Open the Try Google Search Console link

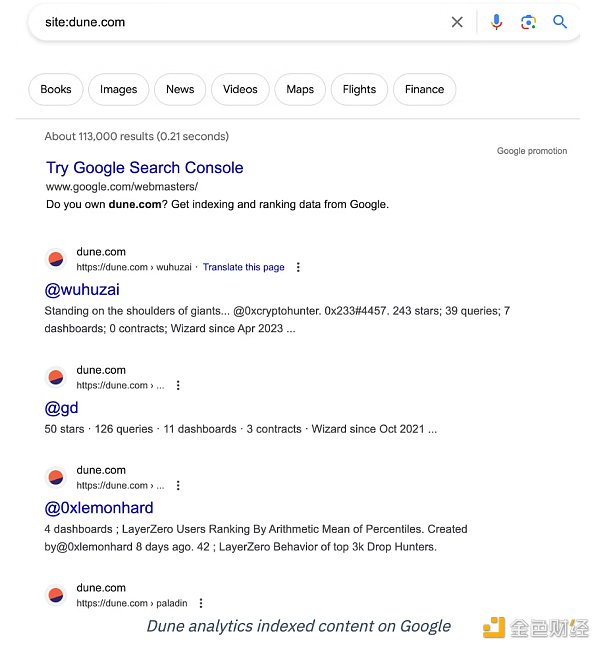145,168
